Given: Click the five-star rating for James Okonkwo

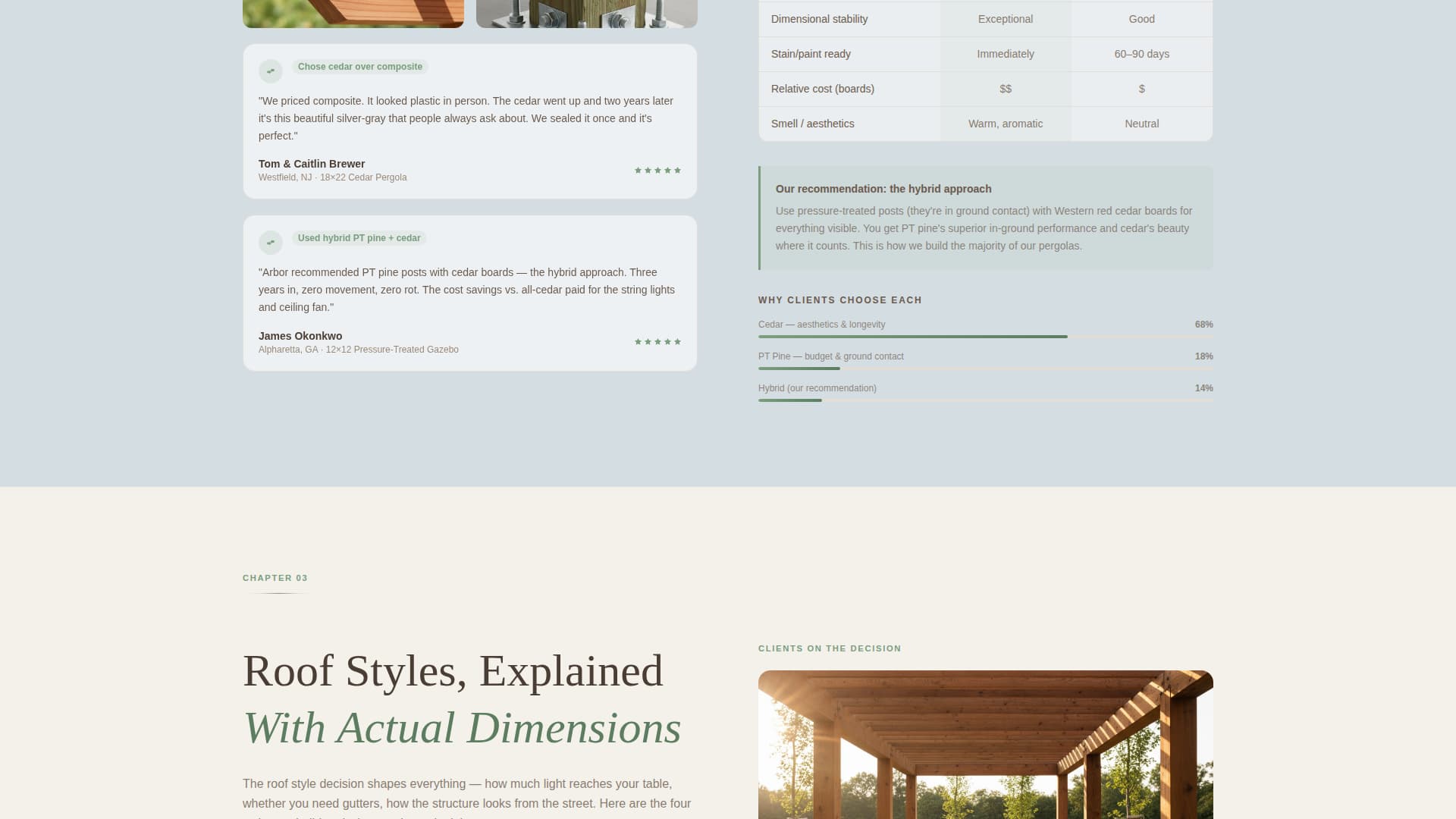Looking at the screenshot, I should [657, 342].
